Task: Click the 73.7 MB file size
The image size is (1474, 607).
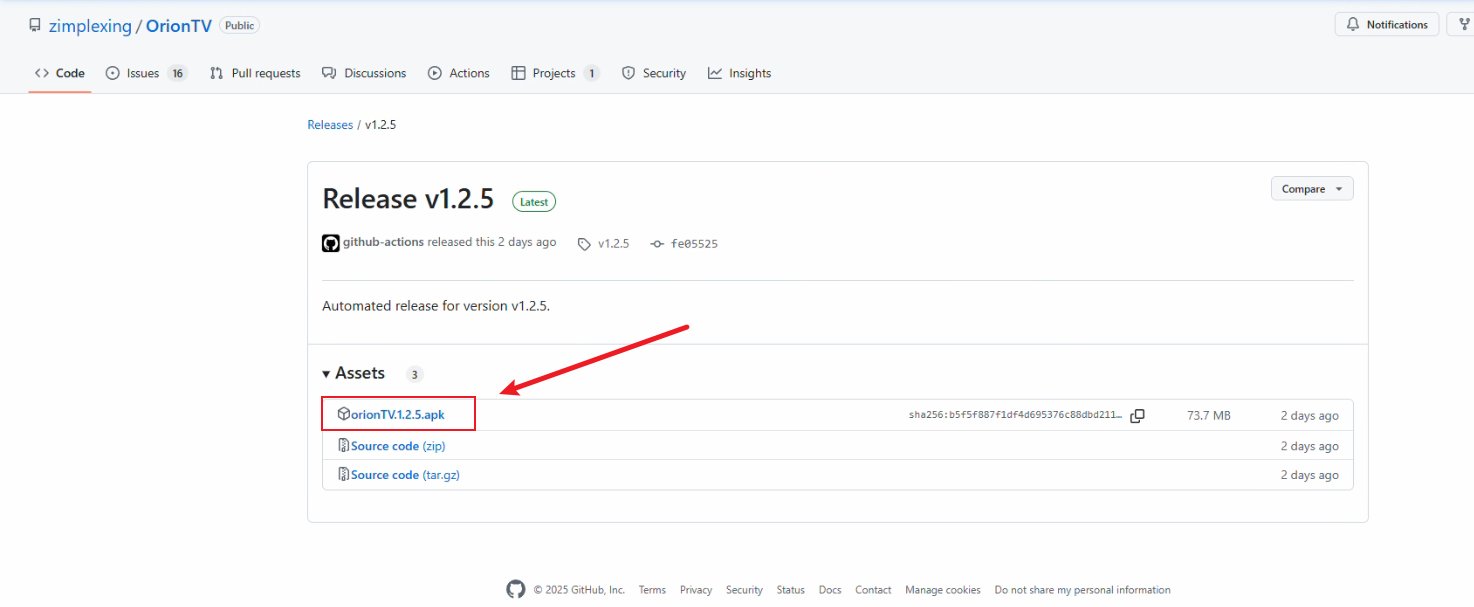Action: pyautogui.click(x=1209, y=416)
